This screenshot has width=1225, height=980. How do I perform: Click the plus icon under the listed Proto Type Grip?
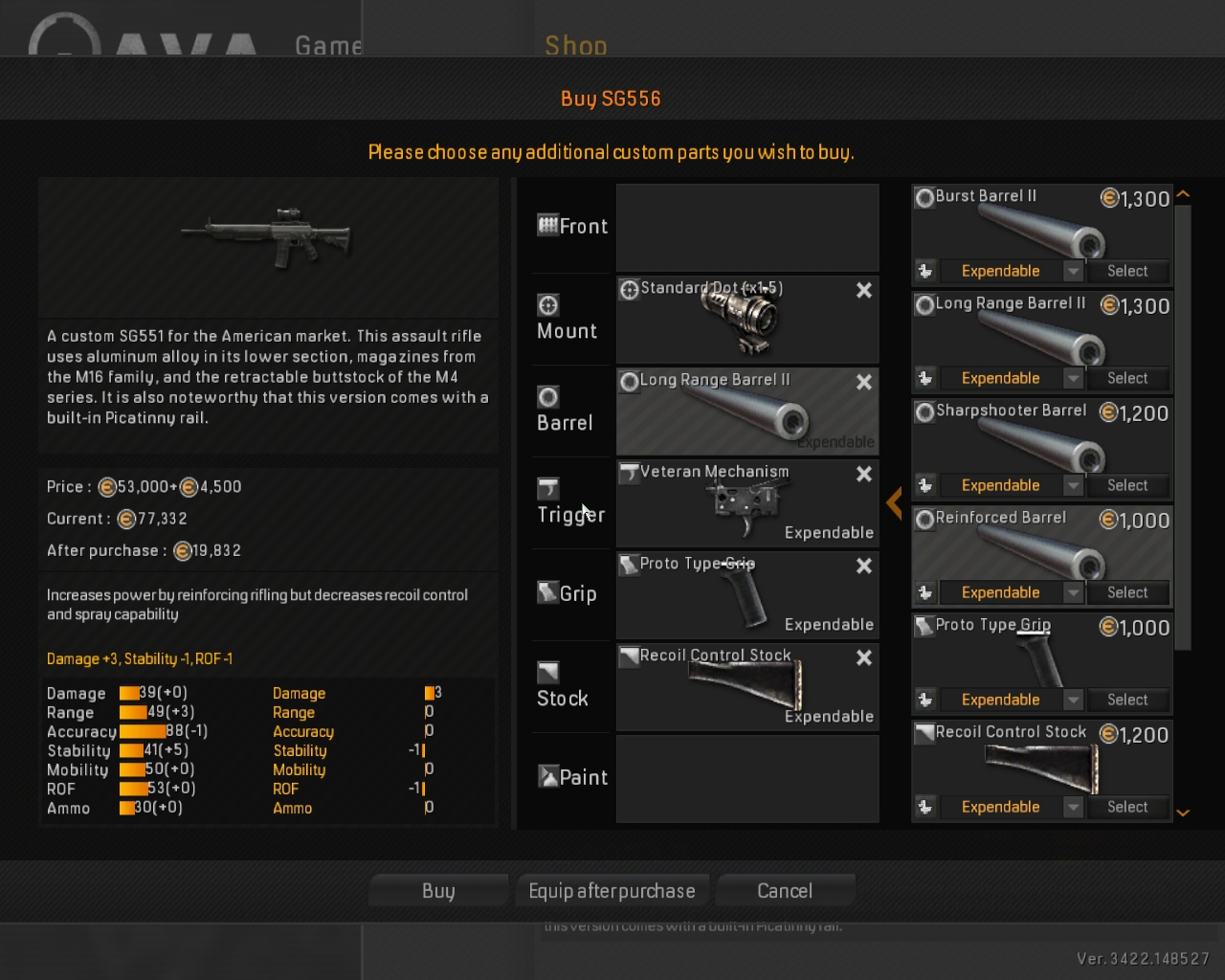(x=925, y=700)
